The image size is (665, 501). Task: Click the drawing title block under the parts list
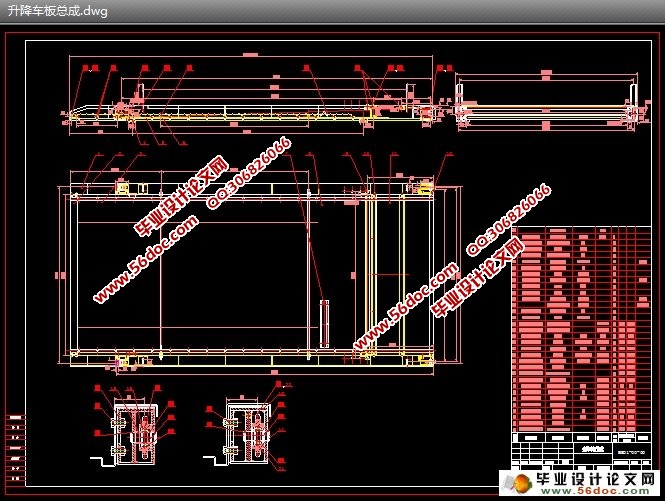coord(581,451)
